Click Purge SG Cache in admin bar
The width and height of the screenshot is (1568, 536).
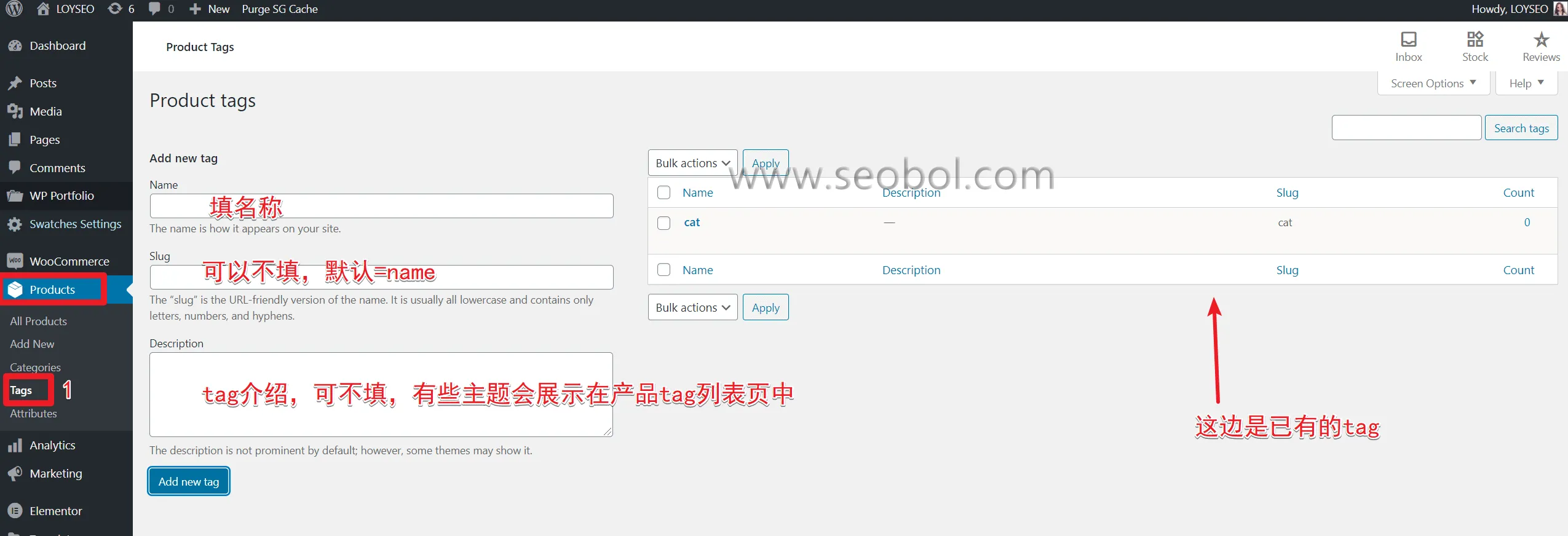(x=280, y=9)
